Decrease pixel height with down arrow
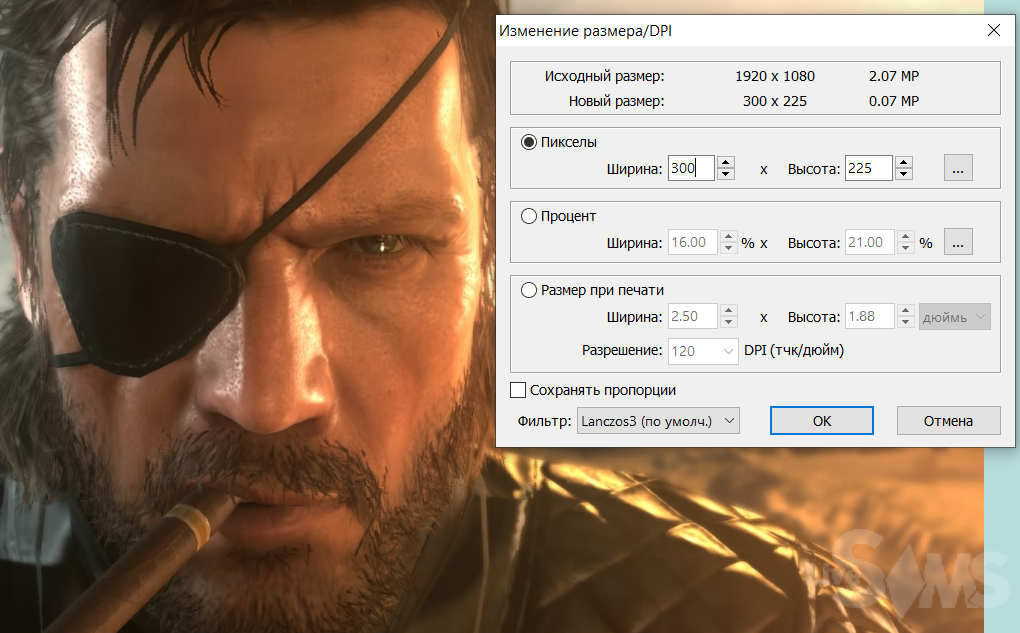The width and height of the screenshot is (1020, 633). [904, 174]
